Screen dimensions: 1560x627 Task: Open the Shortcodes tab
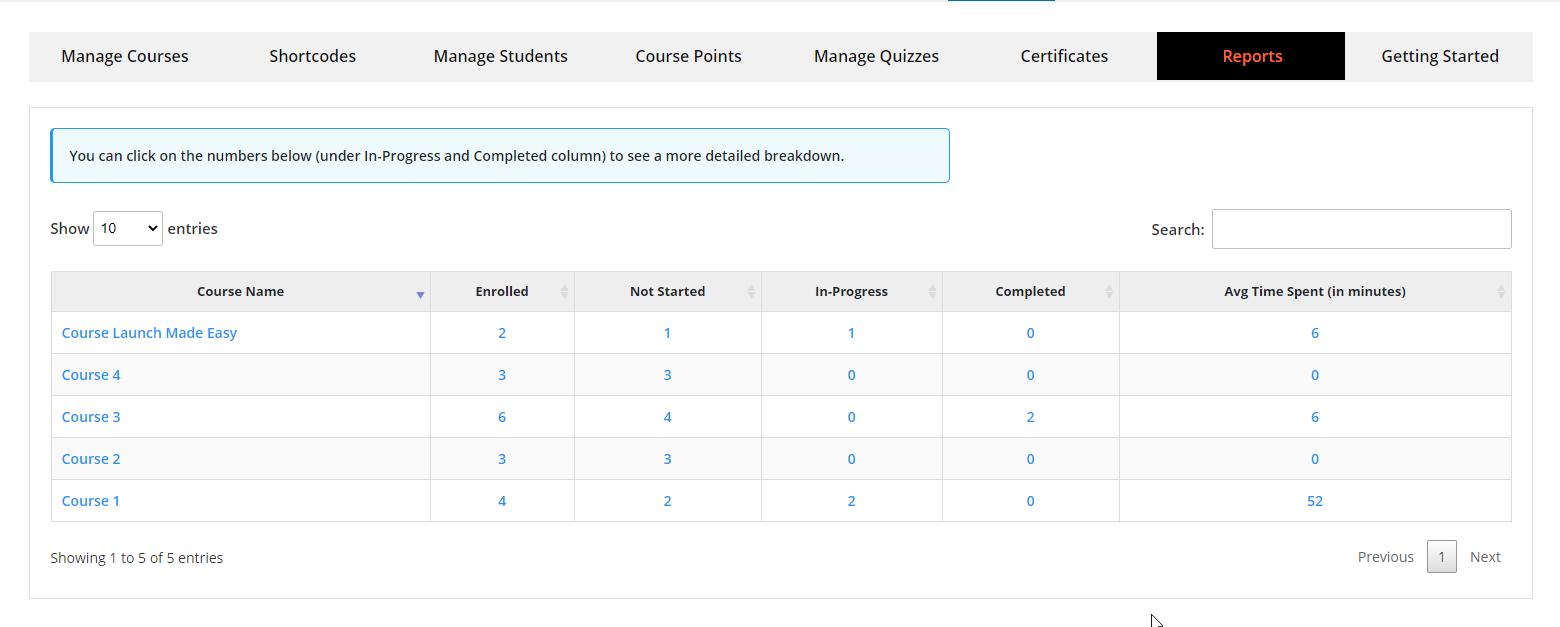pos(312,57)
